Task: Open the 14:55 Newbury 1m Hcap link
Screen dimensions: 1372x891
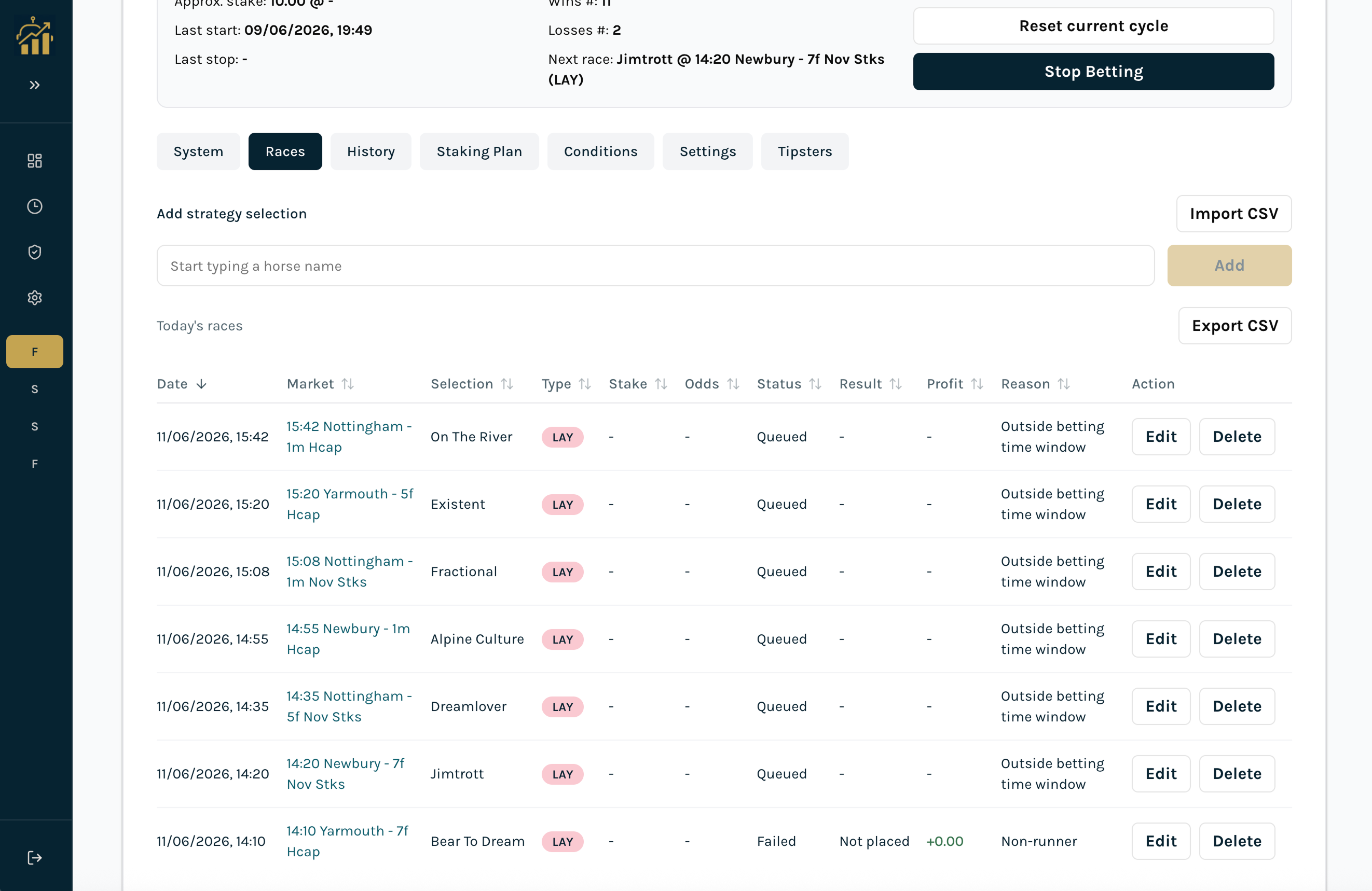Action: pyautogui.click(x=348, y=639)
